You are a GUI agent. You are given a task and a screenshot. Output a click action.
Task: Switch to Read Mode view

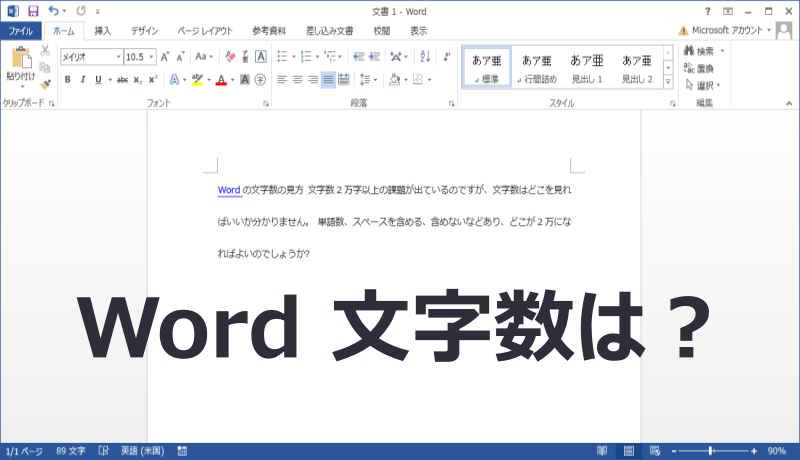pos(602,451)
